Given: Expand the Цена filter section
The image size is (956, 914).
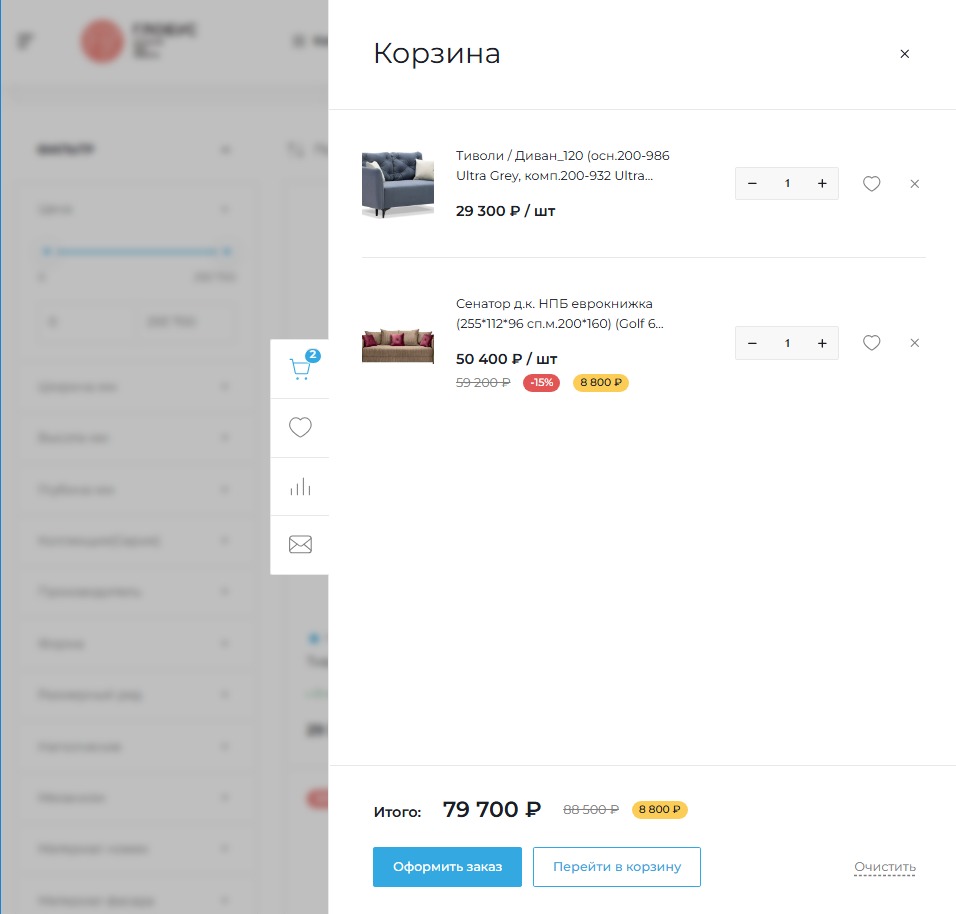Looking at the screenshot, I should pos(226,209).
